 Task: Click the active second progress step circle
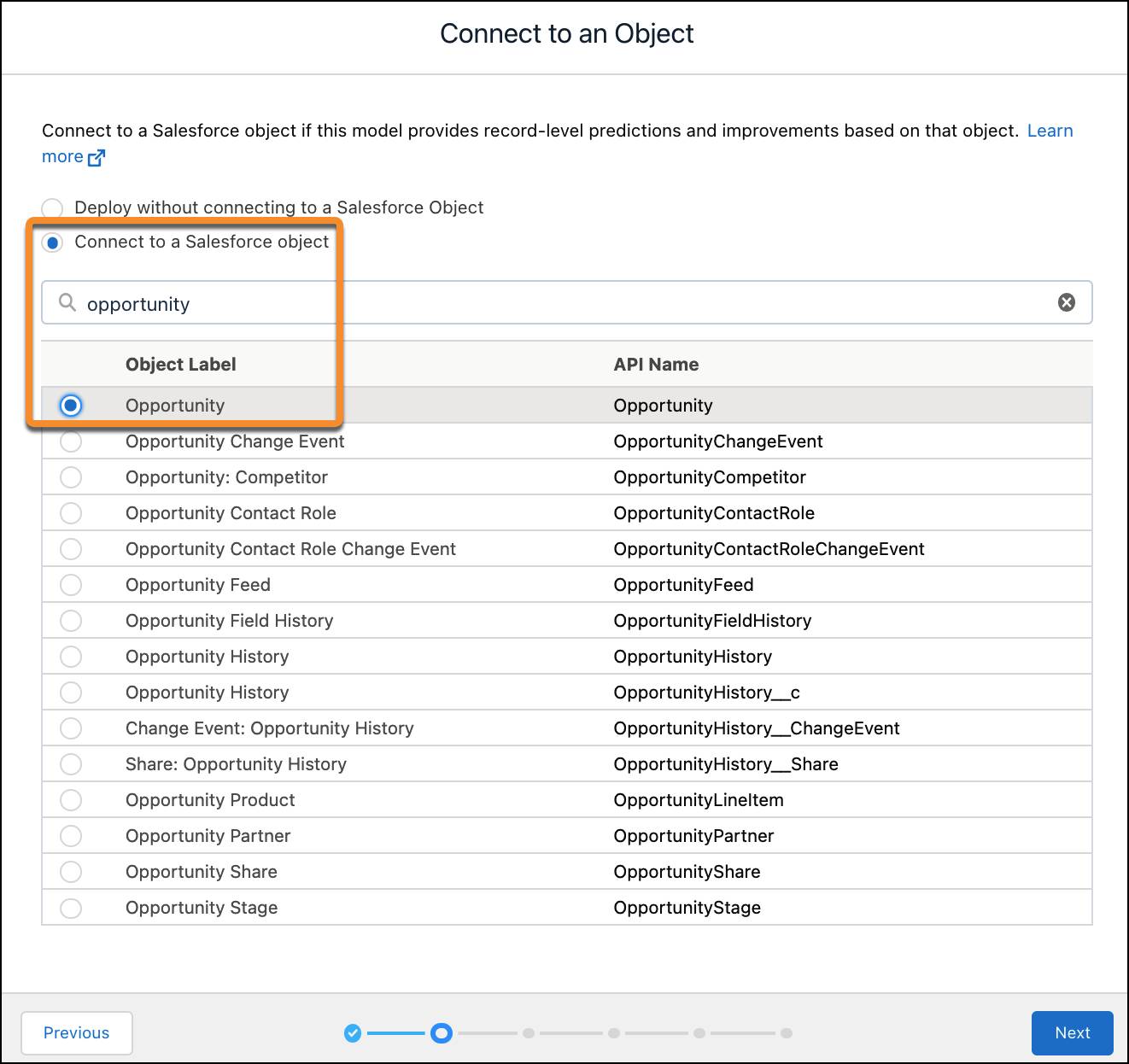[442, 1032]
